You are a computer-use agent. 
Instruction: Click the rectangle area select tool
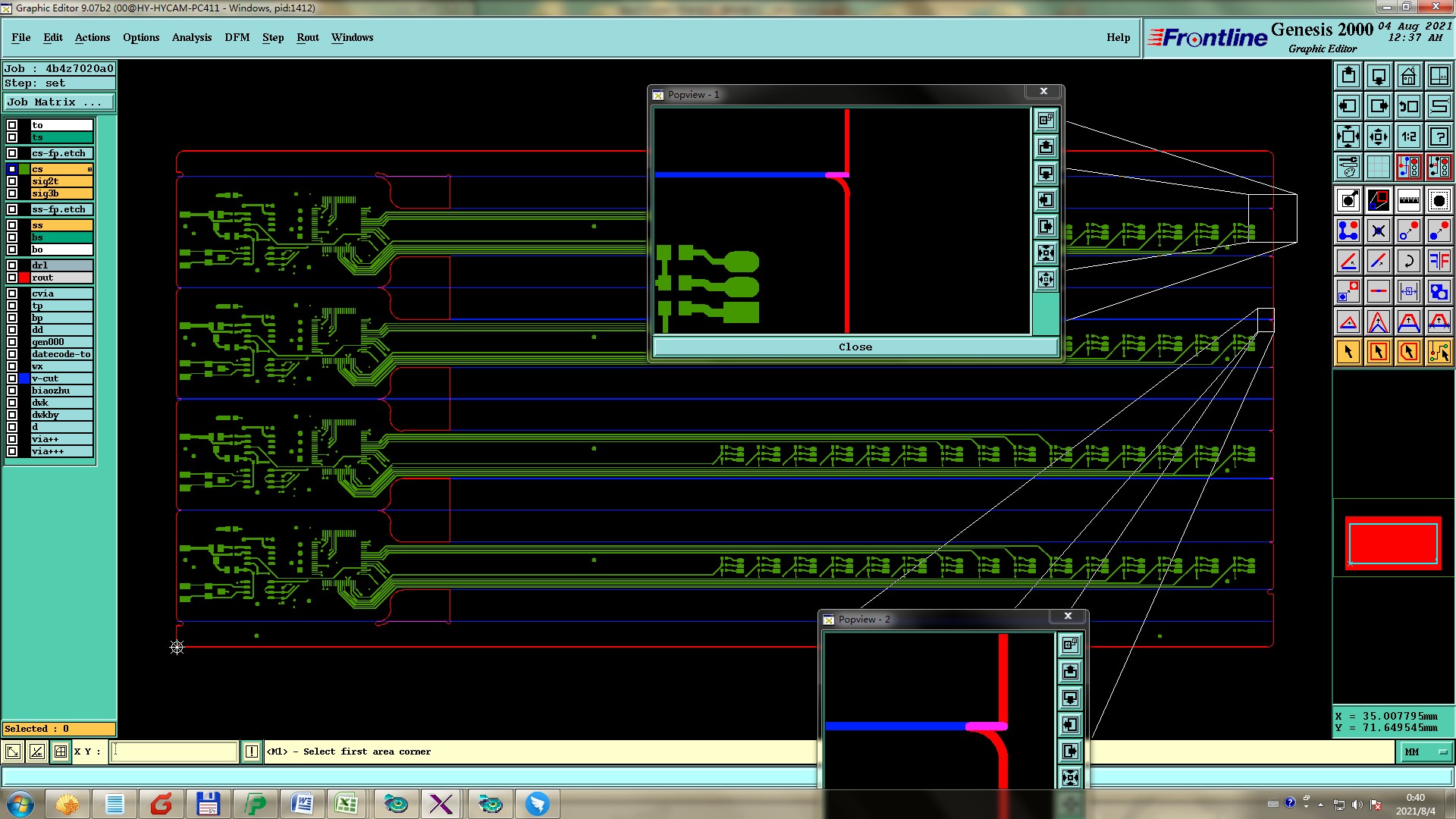pyautogui.click(x=1379, y=352)
